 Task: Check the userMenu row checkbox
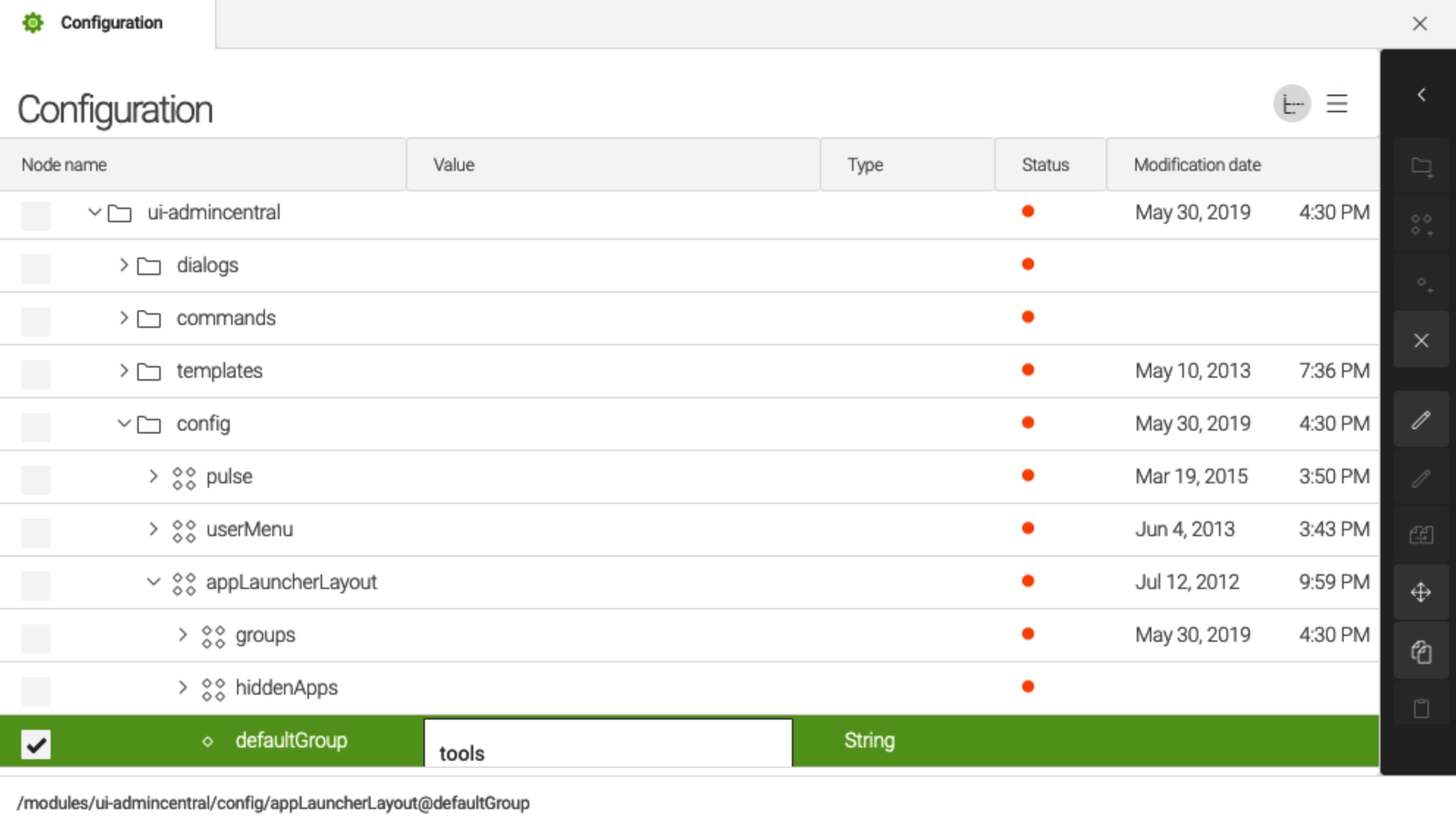[36, 533]
